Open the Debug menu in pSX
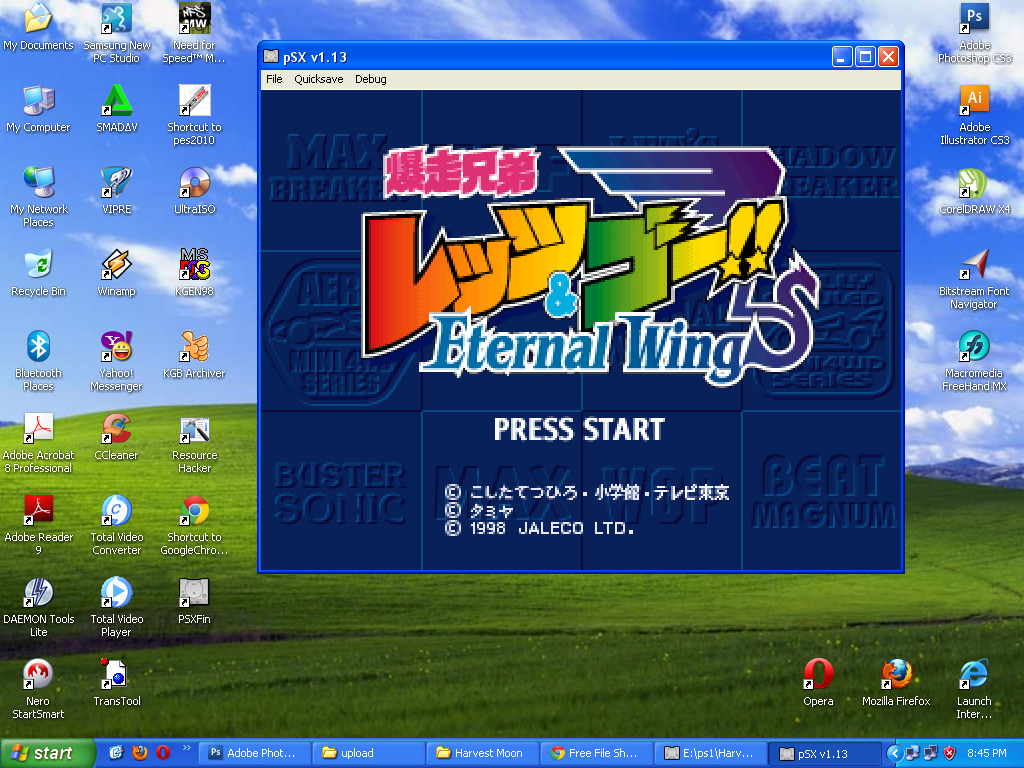Image resolution: width=1024 pixels, height=768 pixels. [x=370, y=79]
